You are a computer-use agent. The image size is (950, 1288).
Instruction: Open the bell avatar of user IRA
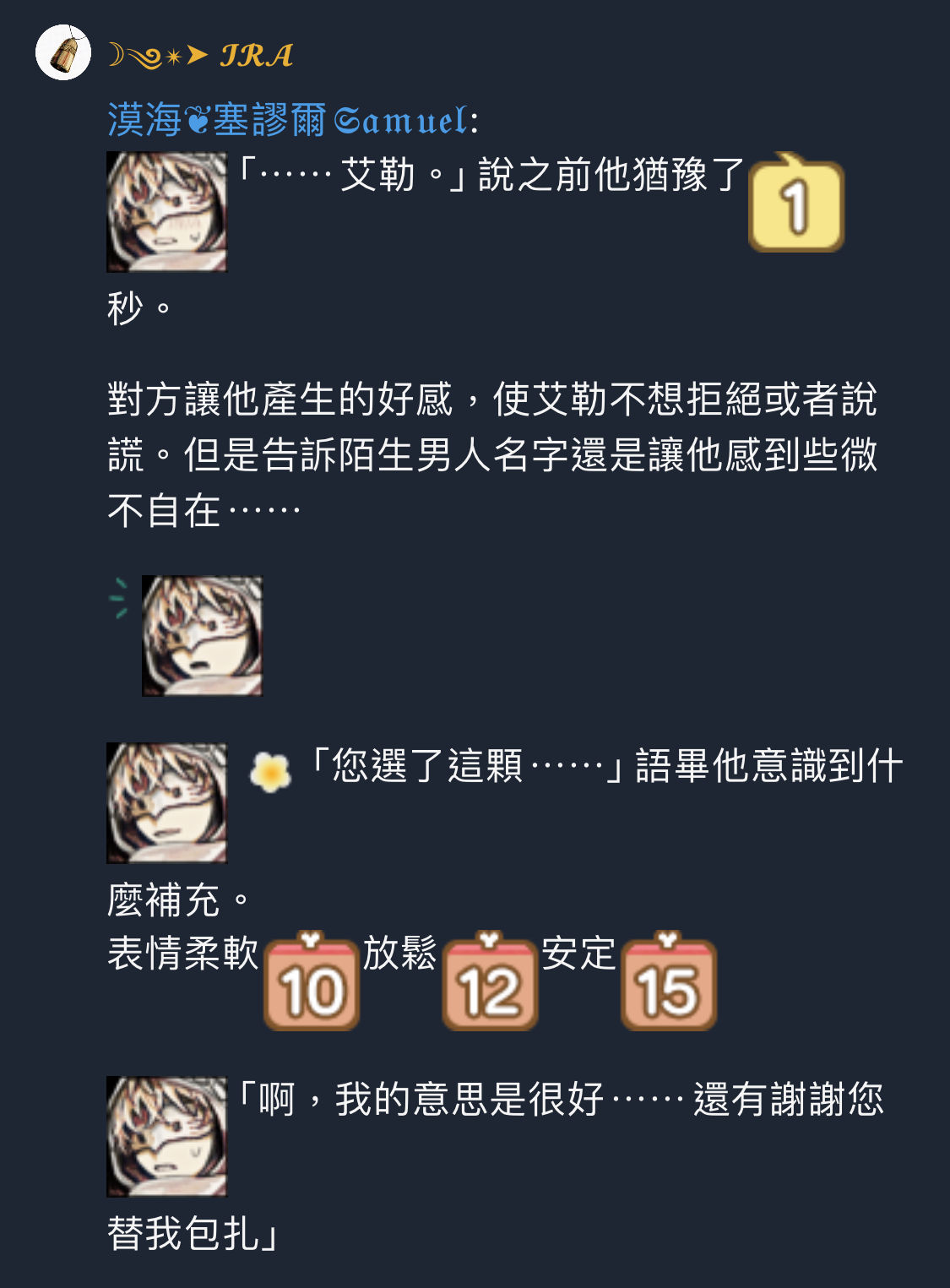point(63,52)
